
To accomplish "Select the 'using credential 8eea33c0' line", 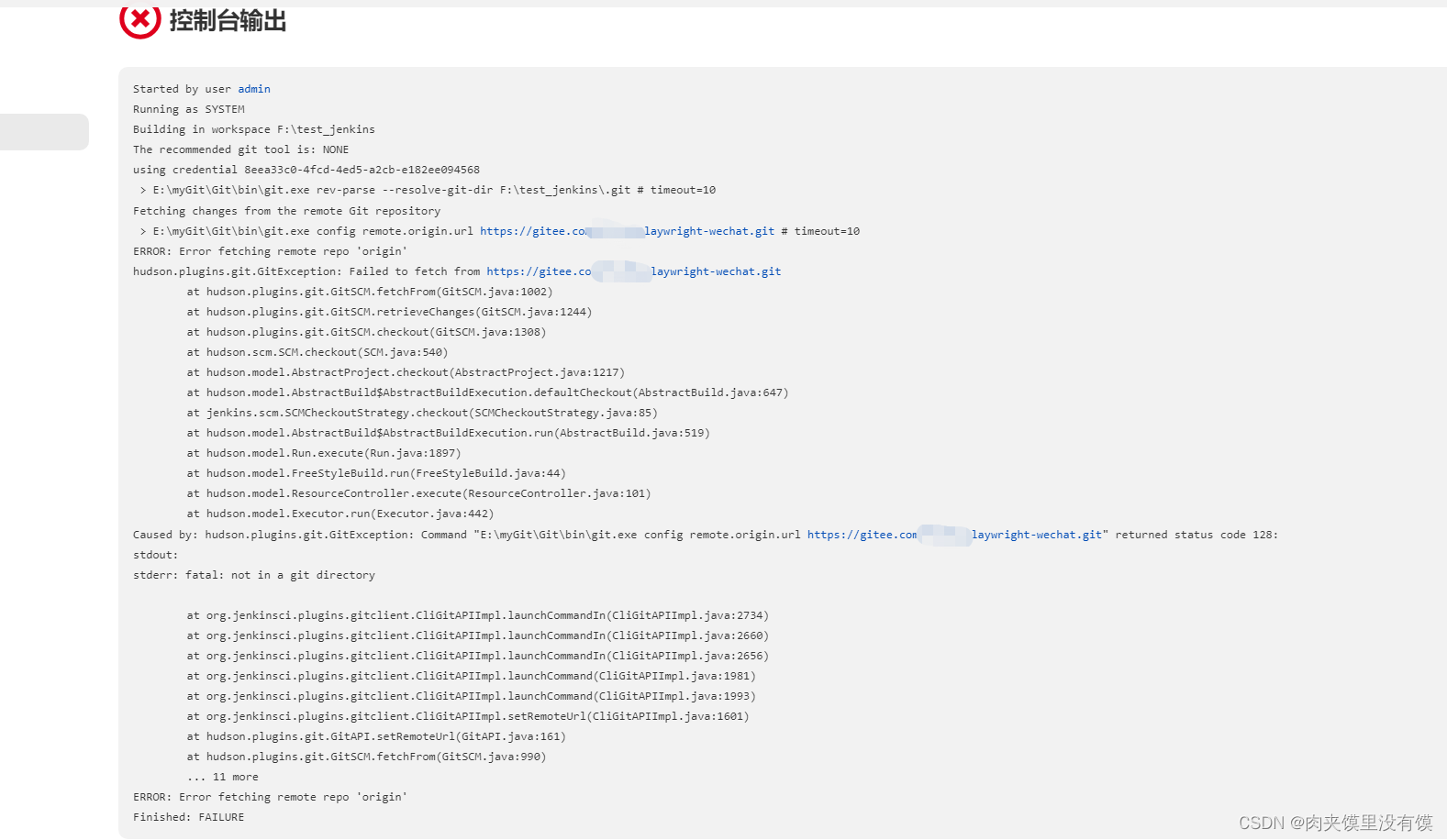I will pos(306,170).
